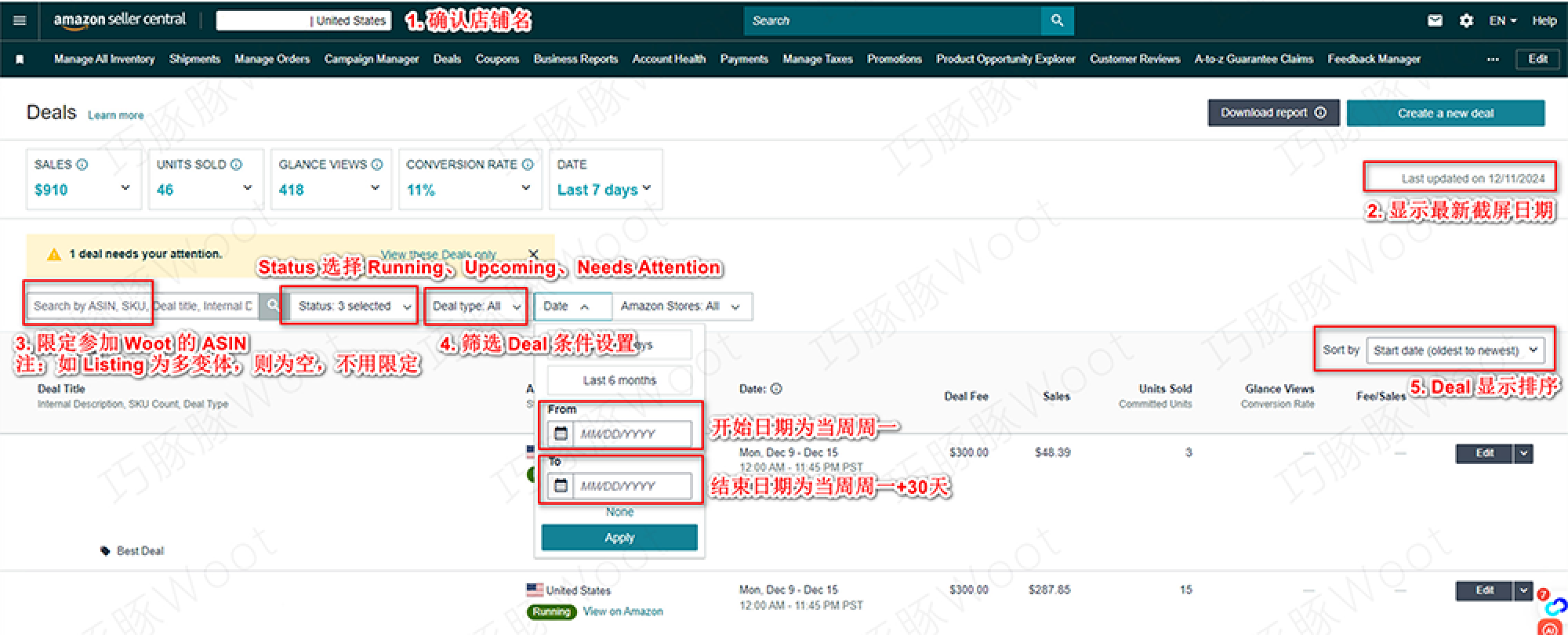Open Manage Taxes
Image resolution: width=1568 pixels, height=635 pixels.
click(818, 59)
